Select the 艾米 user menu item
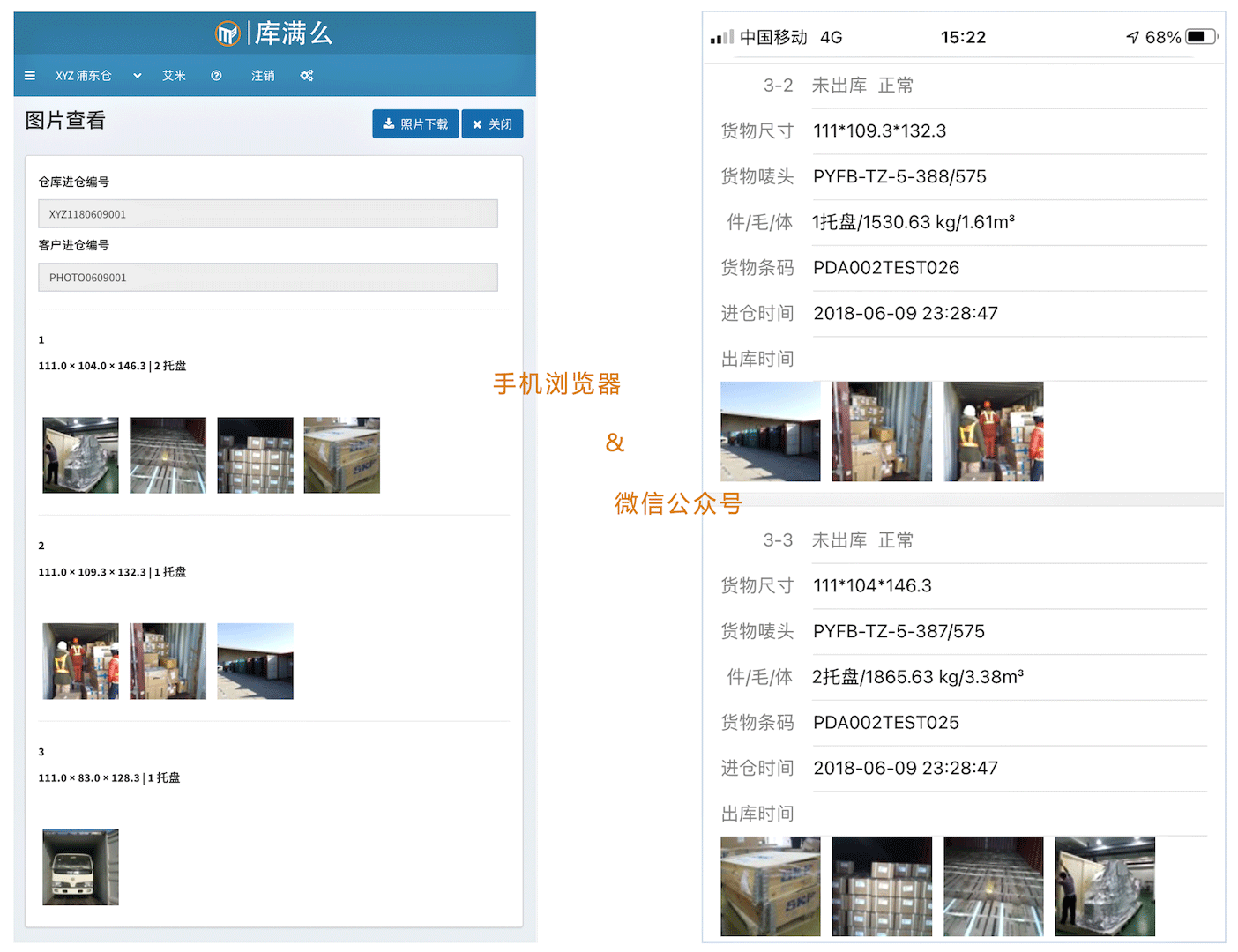This screenshot has height=952, width=1238. pos(174,76)
